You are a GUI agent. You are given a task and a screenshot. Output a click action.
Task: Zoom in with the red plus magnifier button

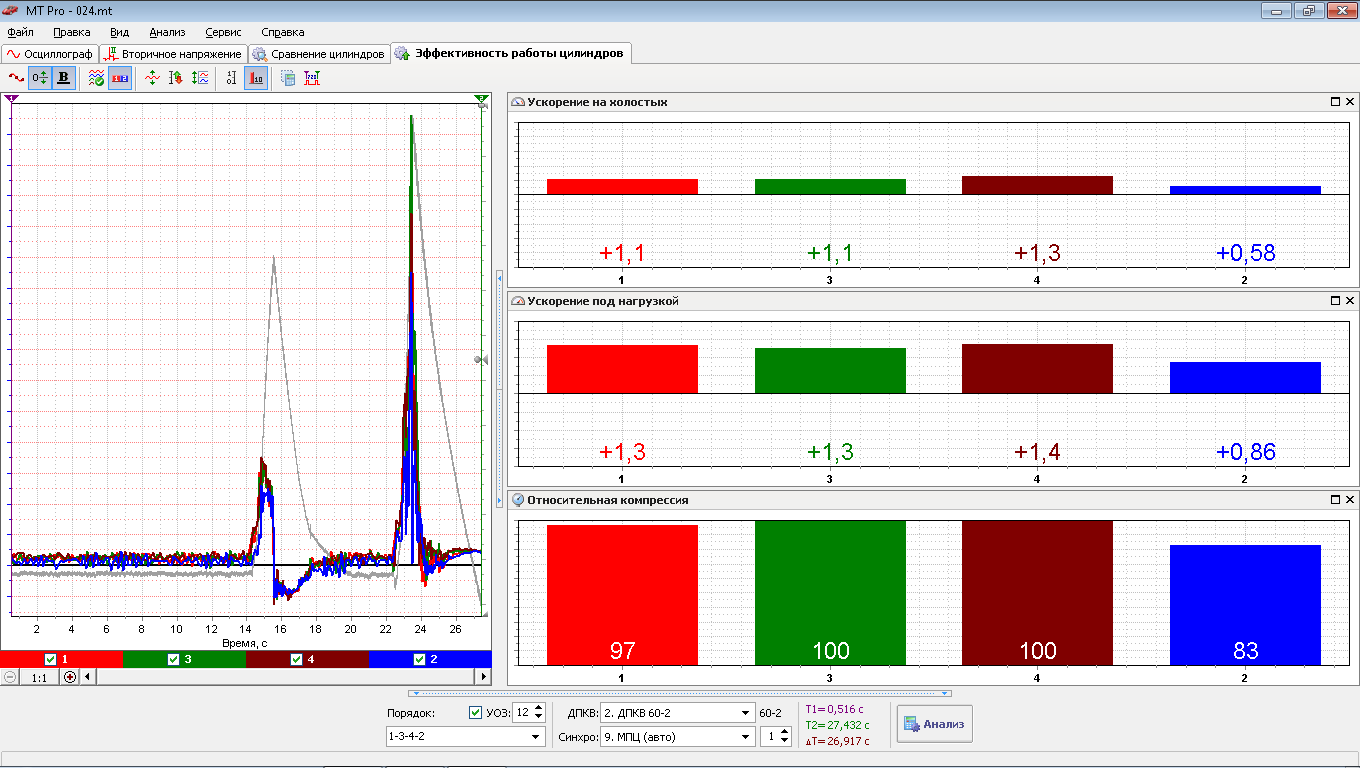[70, 677]
